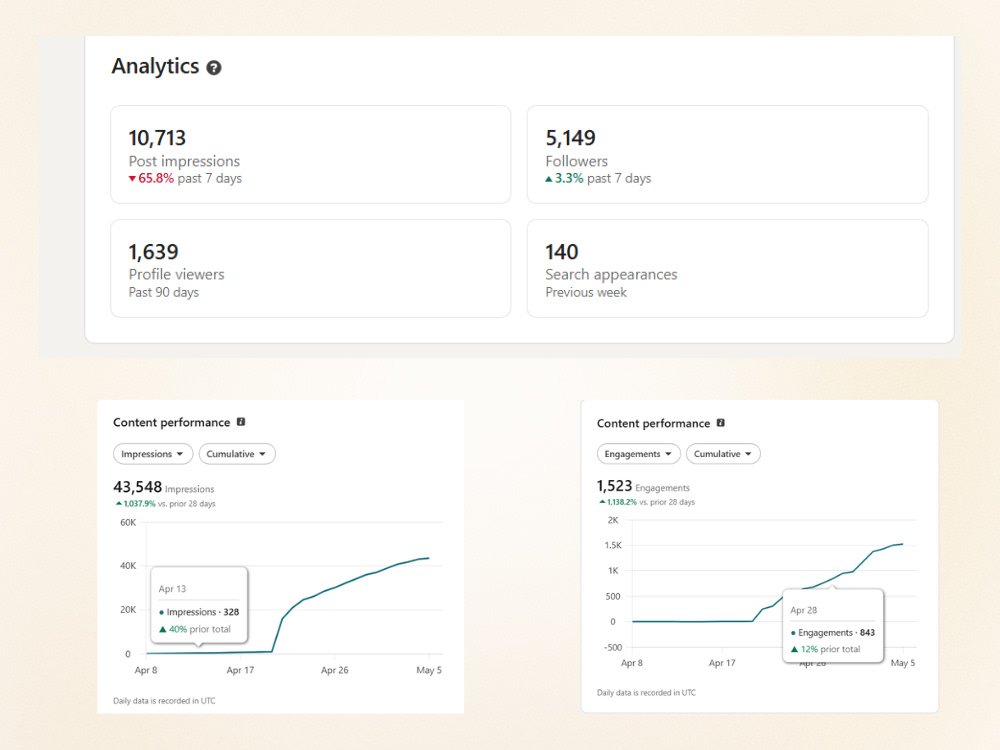Click green triangle beside 40% prior total
1000x750 pixels.
[x=163, y=629]
